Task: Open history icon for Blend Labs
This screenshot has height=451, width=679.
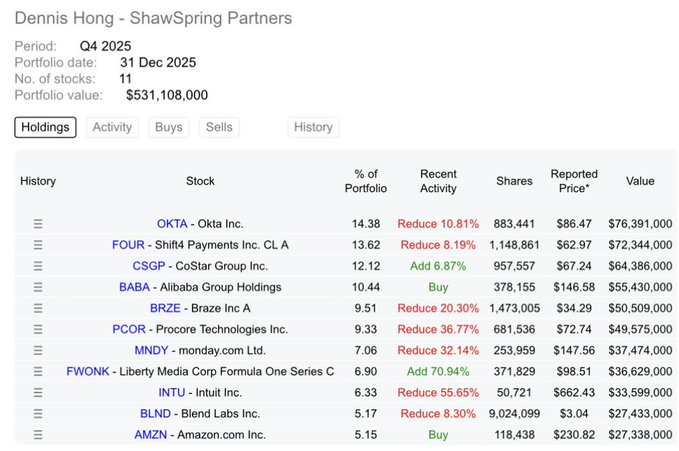Action: (x=38, y=413)
